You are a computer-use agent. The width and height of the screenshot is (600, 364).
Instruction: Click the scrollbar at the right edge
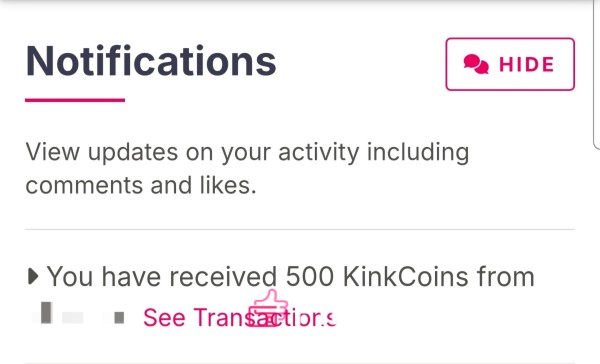click(x=596, y=75)
